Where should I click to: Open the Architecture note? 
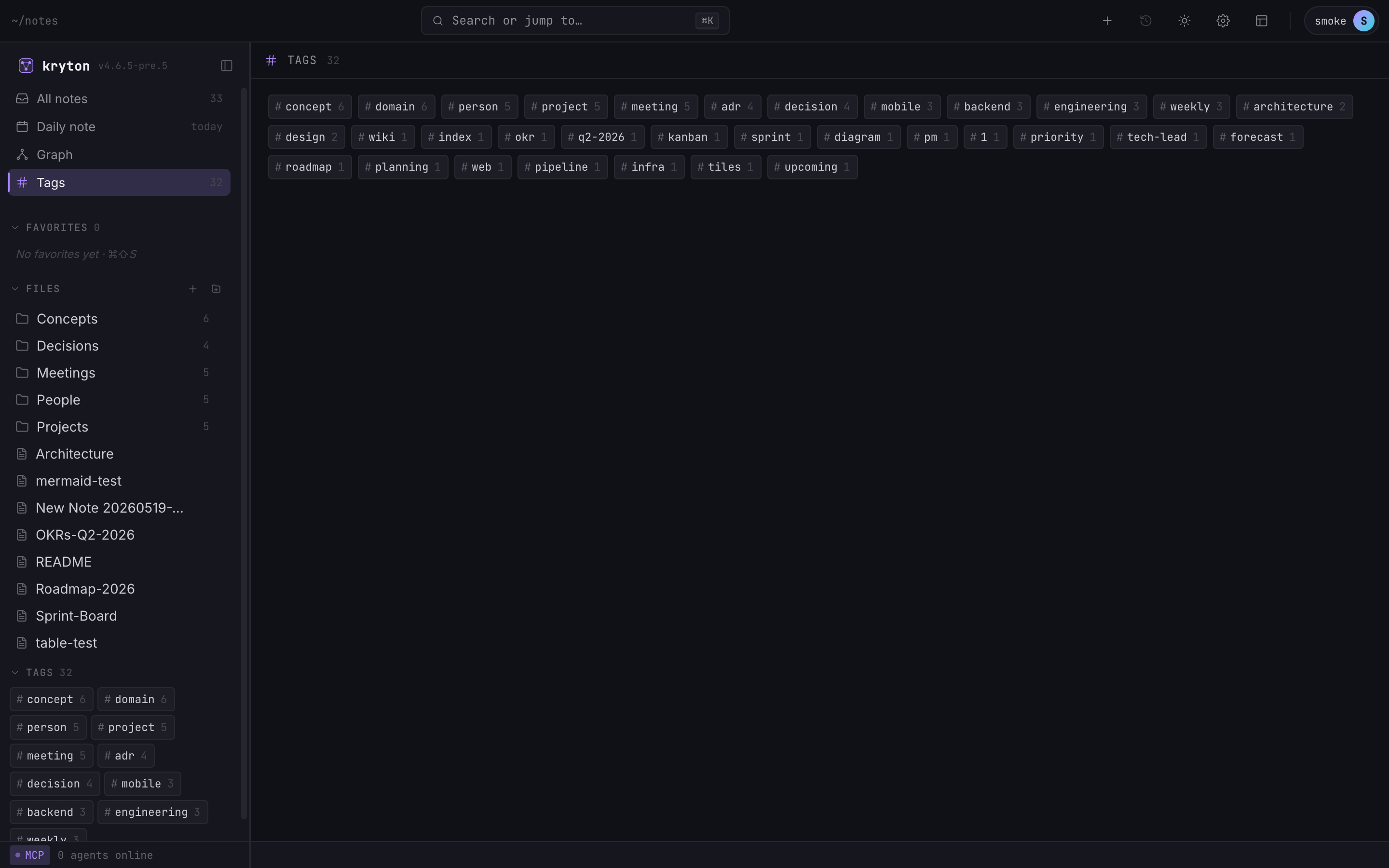[x=120, y=453]
